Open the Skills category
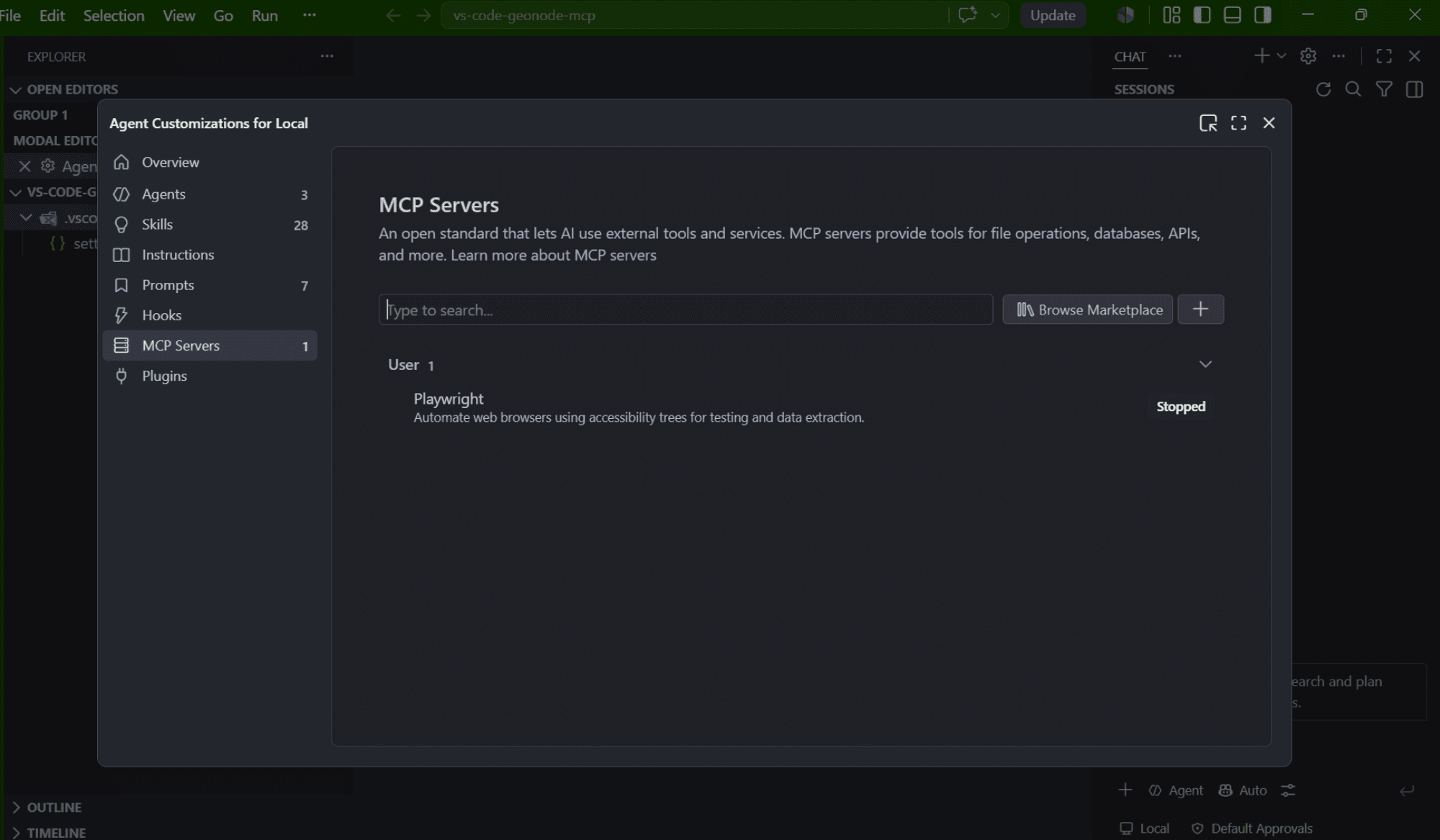Screen dimensions: 1440x840 [x=210, y=224]
